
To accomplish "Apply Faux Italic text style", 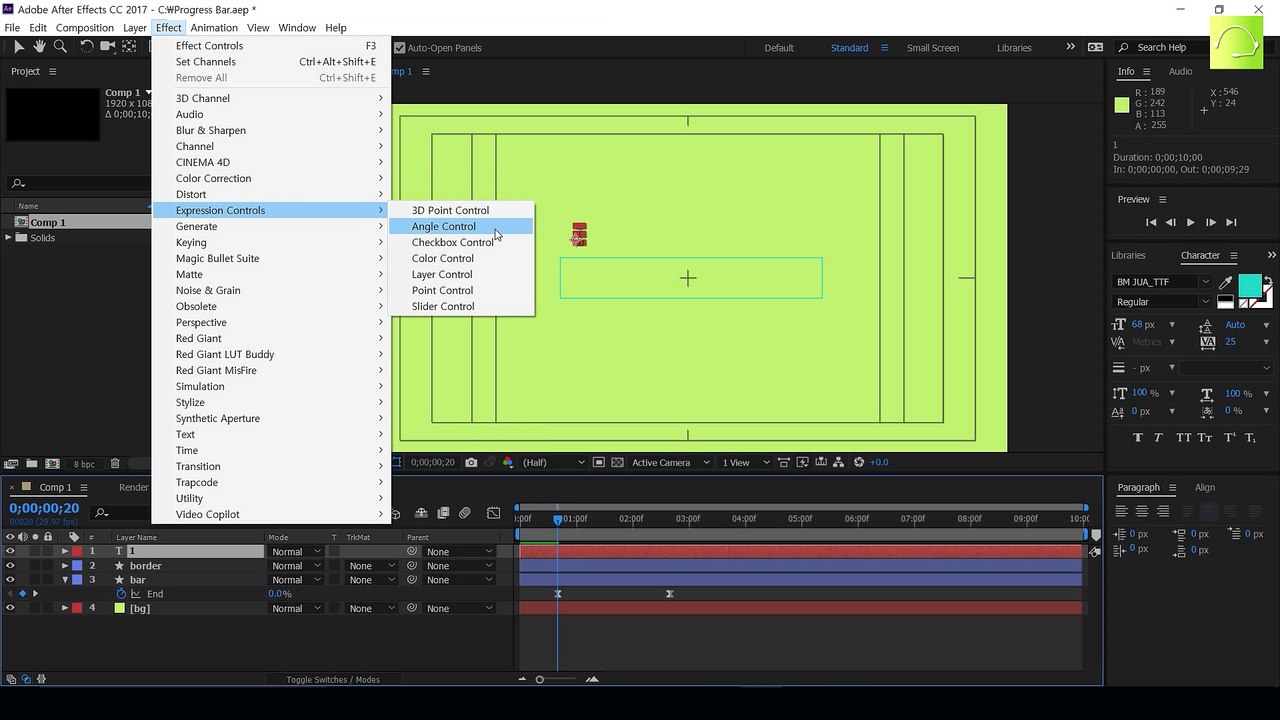I will click(1158, 438).
